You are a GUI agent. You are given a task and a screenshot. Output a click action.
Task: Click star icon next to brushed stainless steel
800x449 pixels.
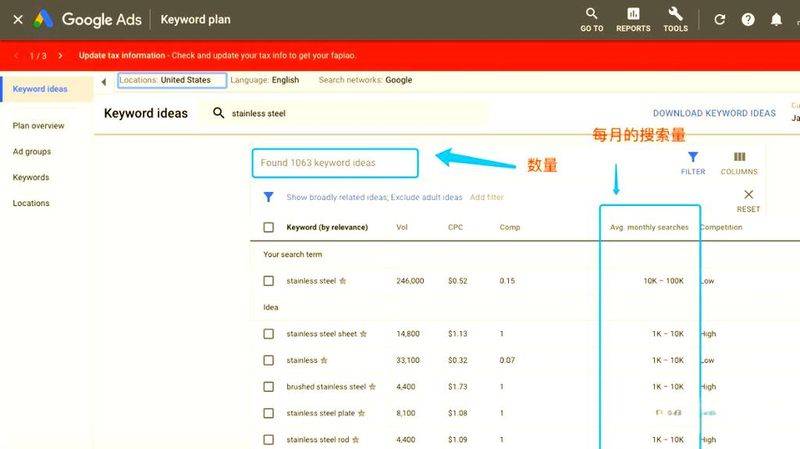pos(372,387)
